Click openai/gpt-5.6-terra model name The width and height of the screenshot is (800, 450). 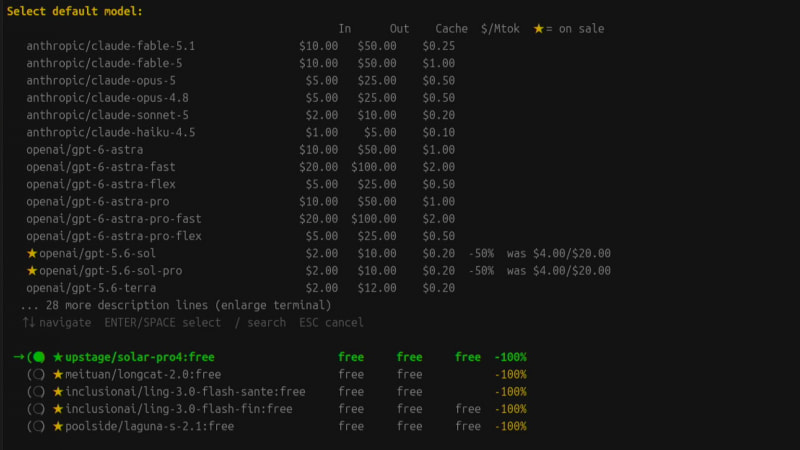(x=91, y=288)
